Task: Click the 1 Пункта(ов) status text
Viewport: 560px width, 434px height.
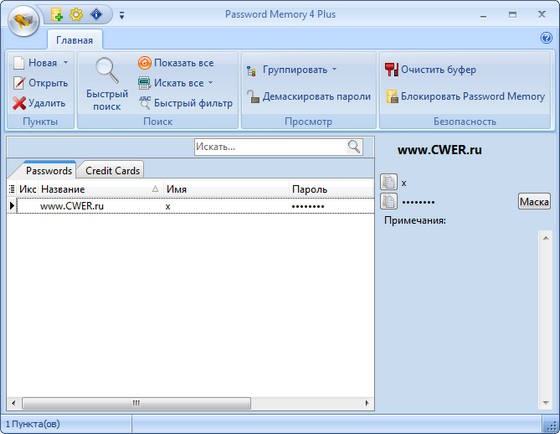Action: (x=32, y=424)
